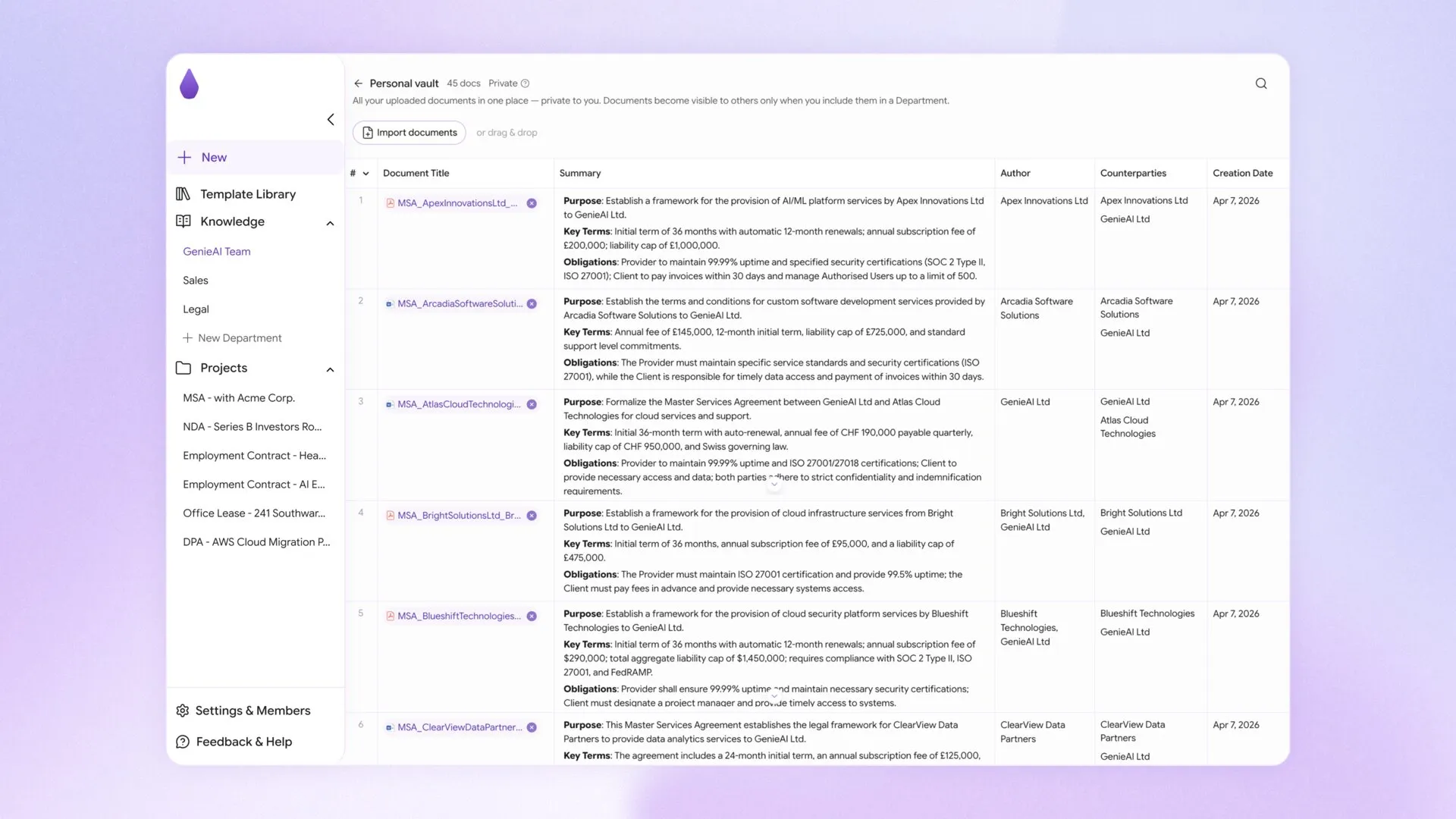Click the PDF icon for MSA_BlueshiftTechnologies

390,617
